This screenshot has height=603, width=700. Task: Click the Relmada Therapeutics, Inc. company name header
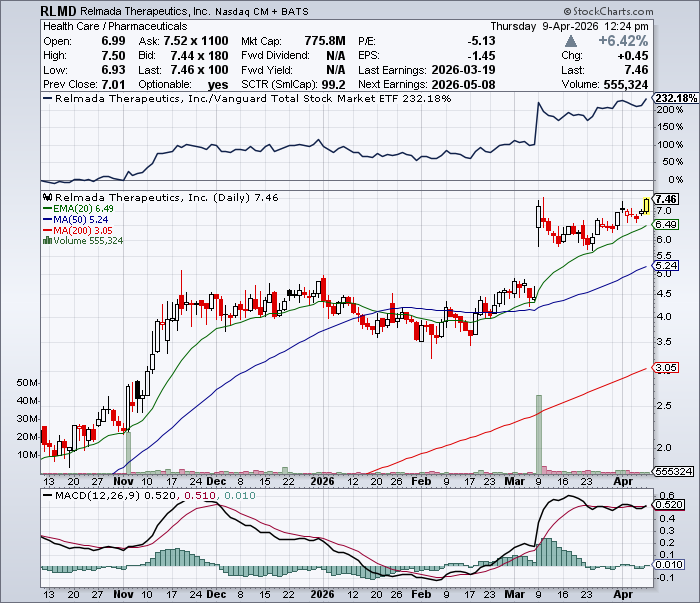point(146,12)
